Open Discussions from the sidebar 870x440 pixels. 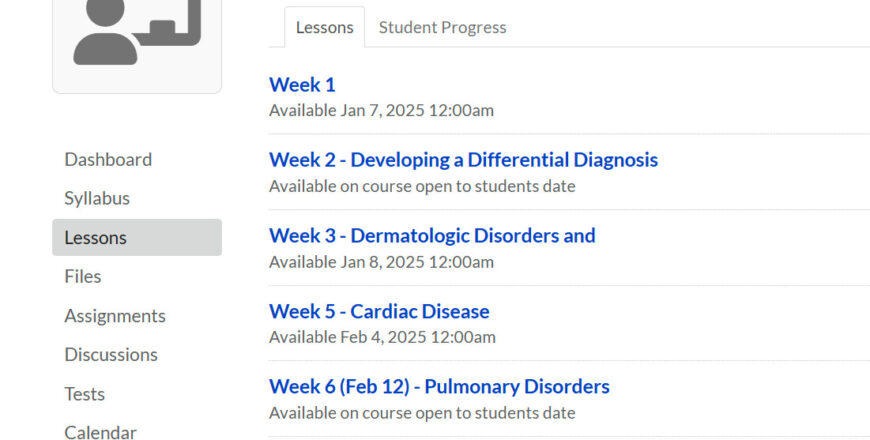point(111,355)
